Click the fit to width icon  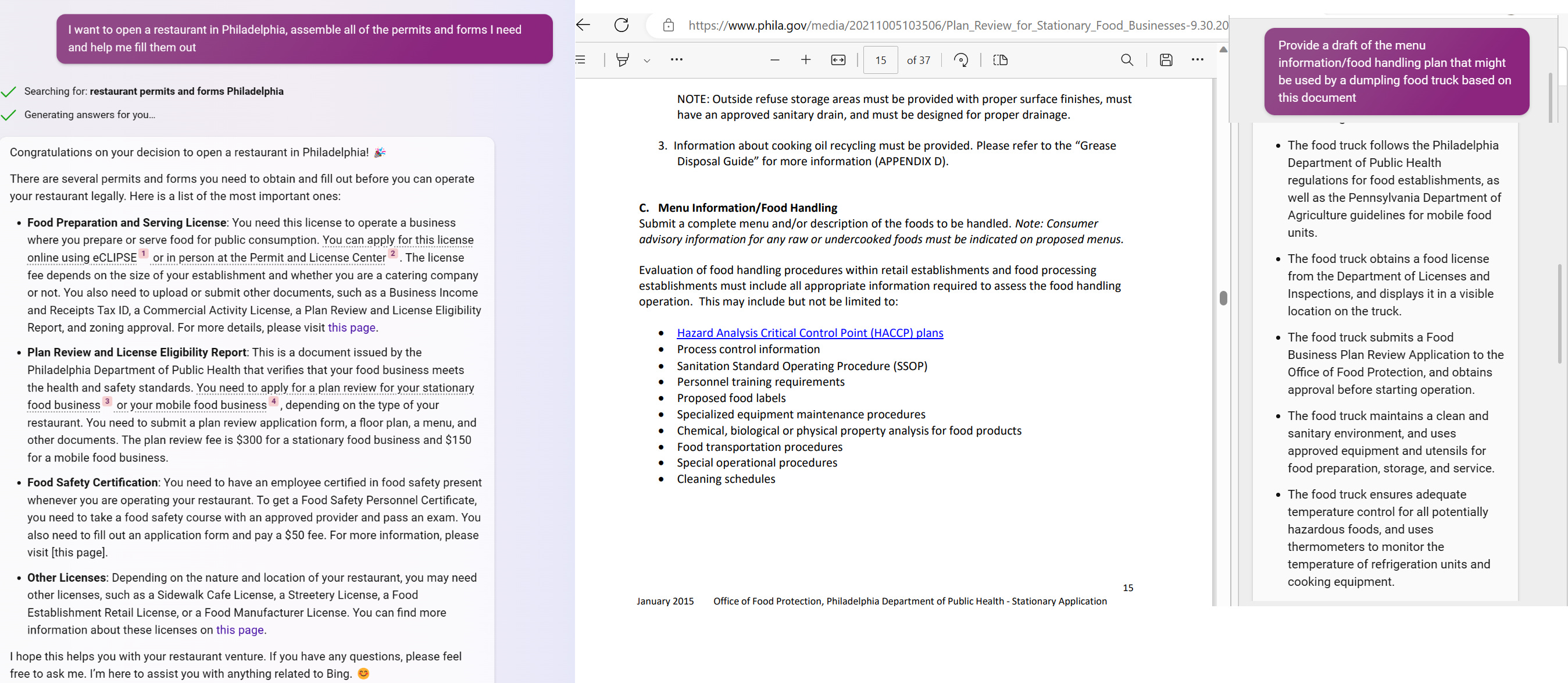click(x=838, y=60)
